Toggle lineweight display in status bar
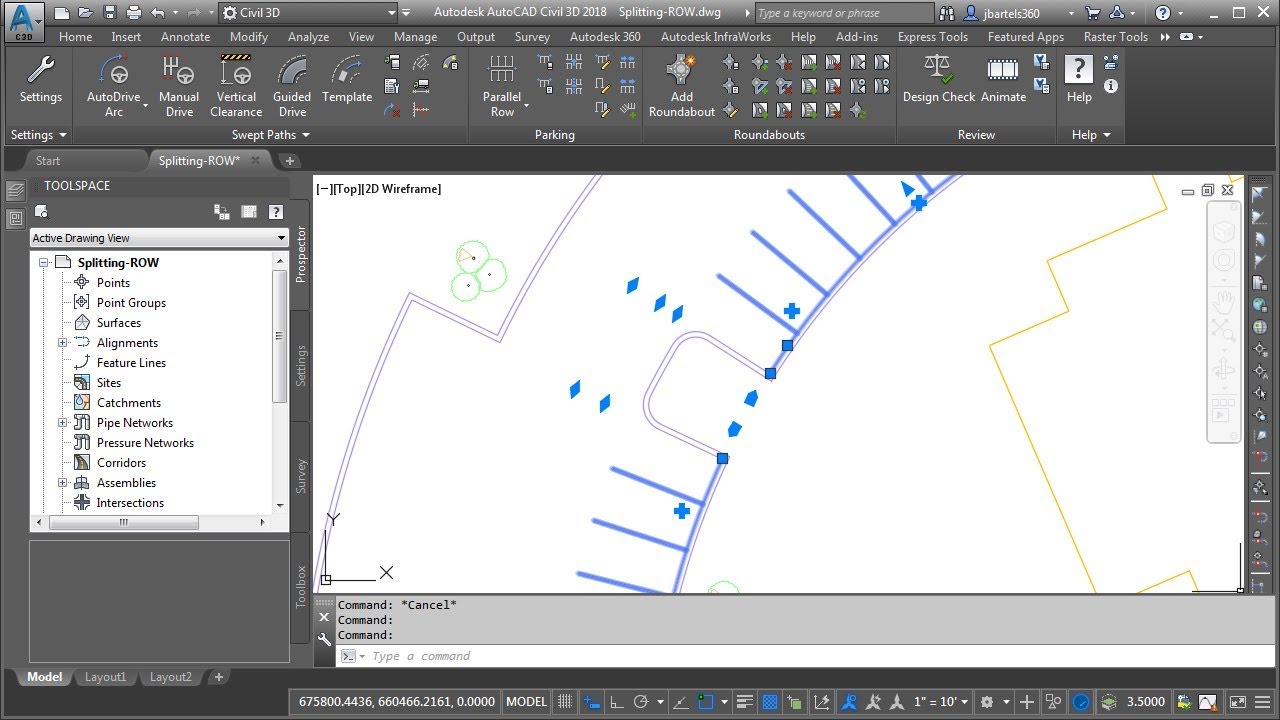 (746, 702)
